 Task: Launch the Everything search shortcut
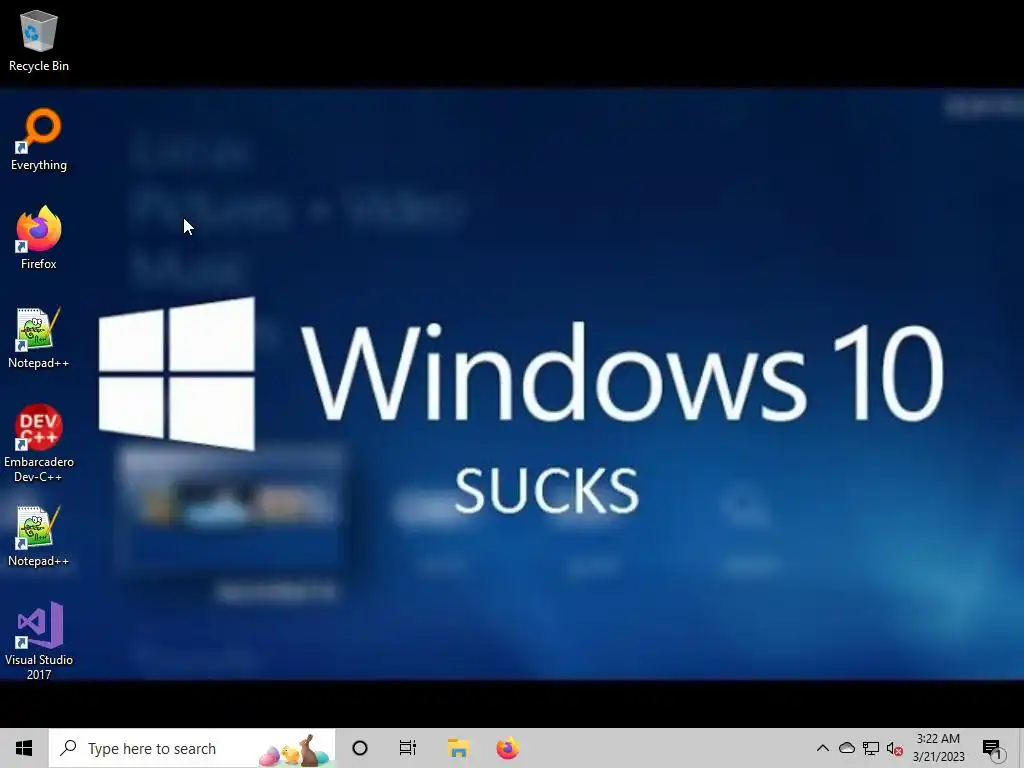click(39, 140)
